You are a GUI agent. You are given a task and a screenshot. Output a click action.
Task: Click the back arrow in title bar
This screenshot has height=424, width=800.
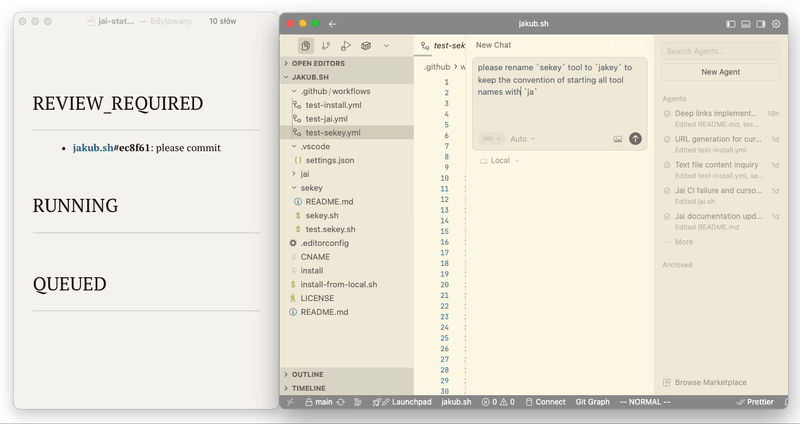pyautogui.click(x=333, y=23)
